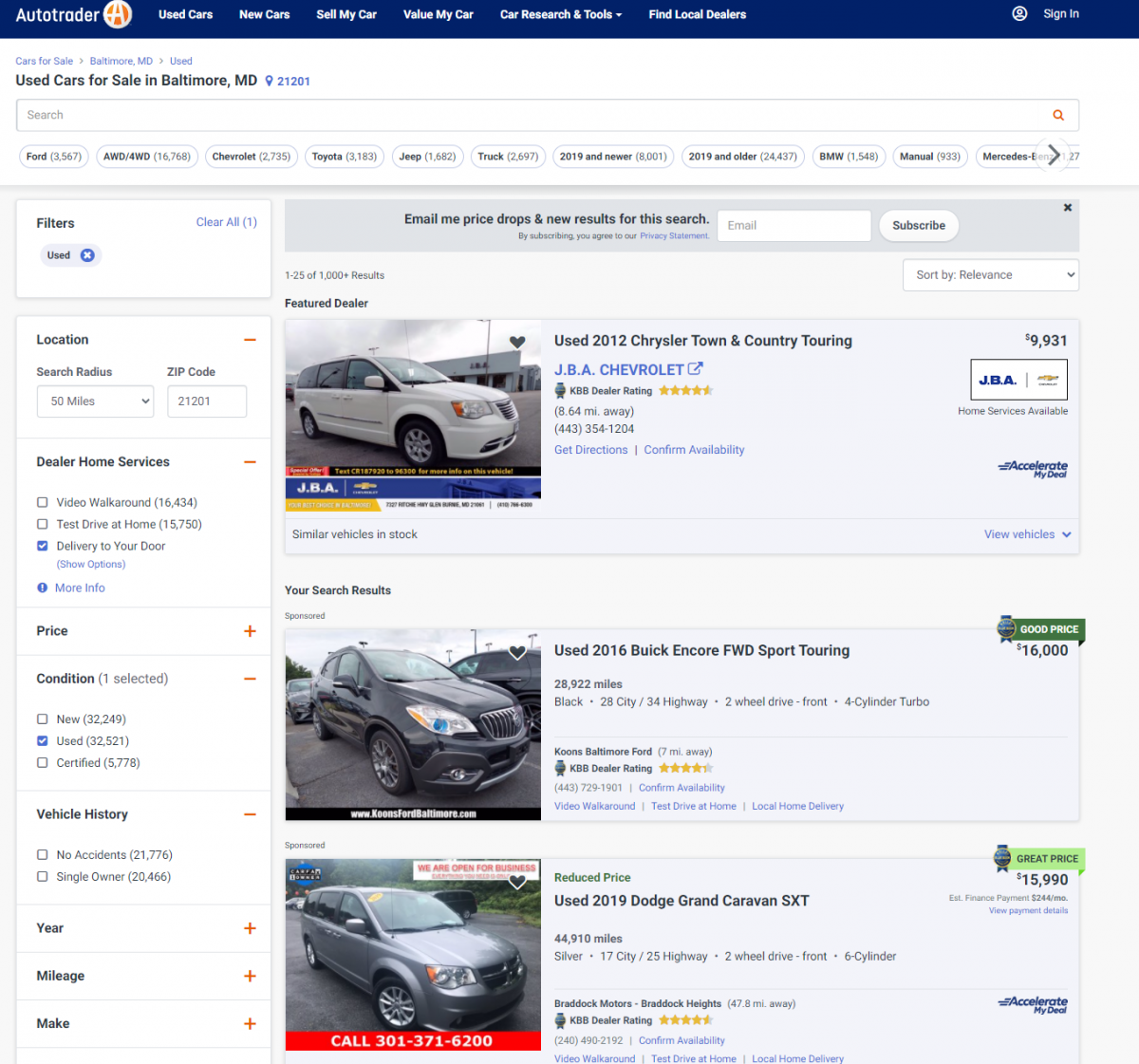The height and width of the screenshot is (1064, 1139).
Task: Click the Good Price badge
Action: pos(1040,628)
